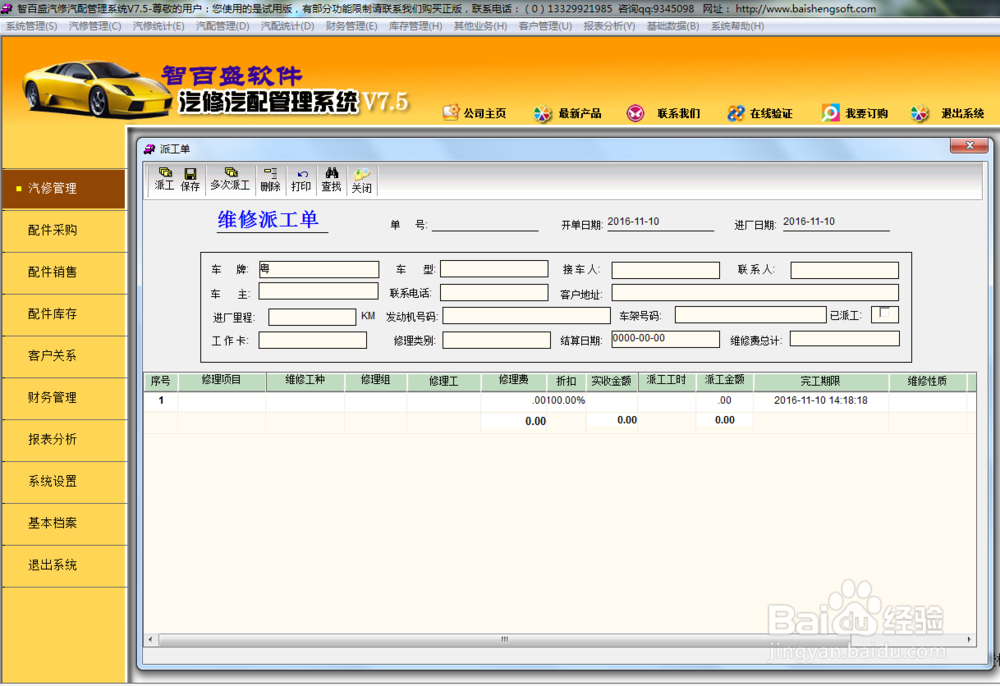Select 配件销售 in the sidebar
1000x686 pixels.
pos(64,272)
